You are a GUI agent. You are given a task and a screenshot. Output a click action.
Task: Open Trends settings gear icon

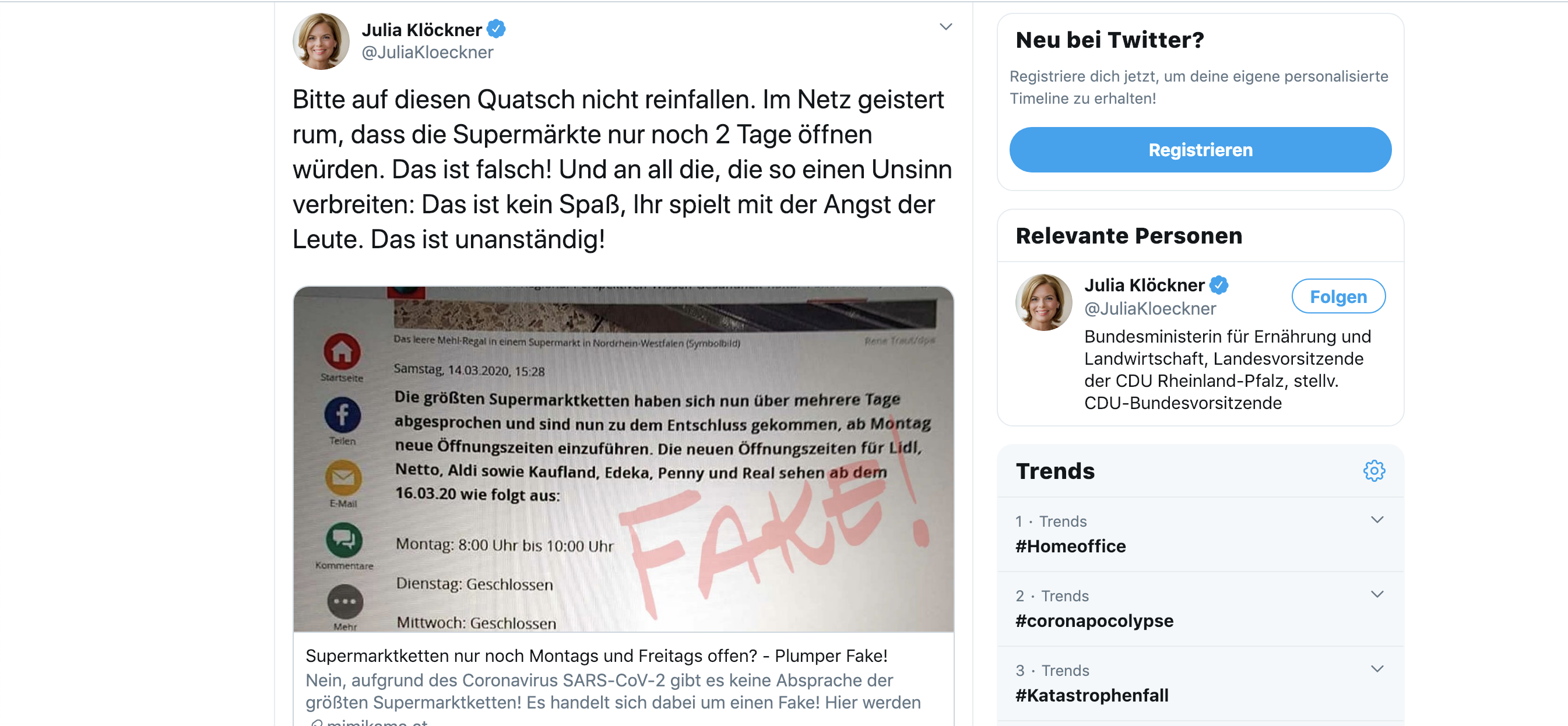click(x=1374, y=470)
